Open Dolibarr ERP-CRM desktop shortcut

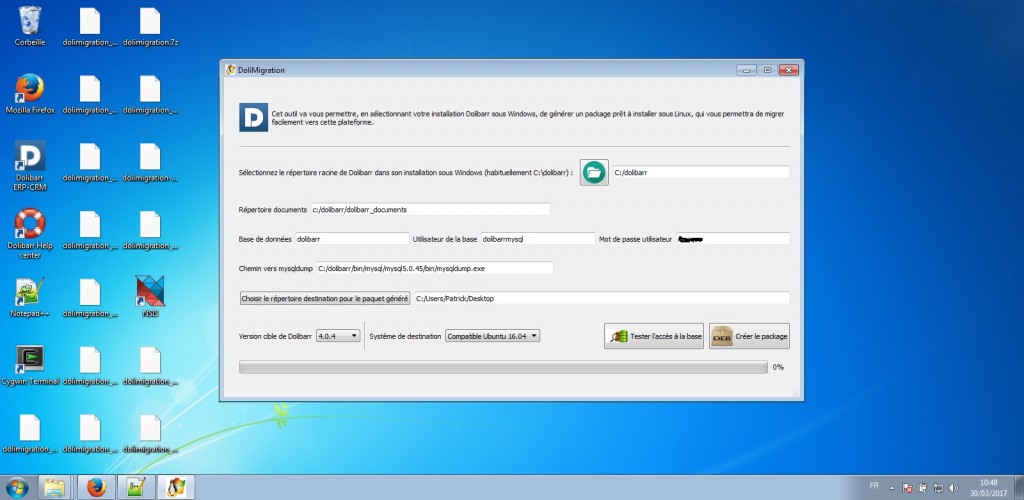pos(30,166)
